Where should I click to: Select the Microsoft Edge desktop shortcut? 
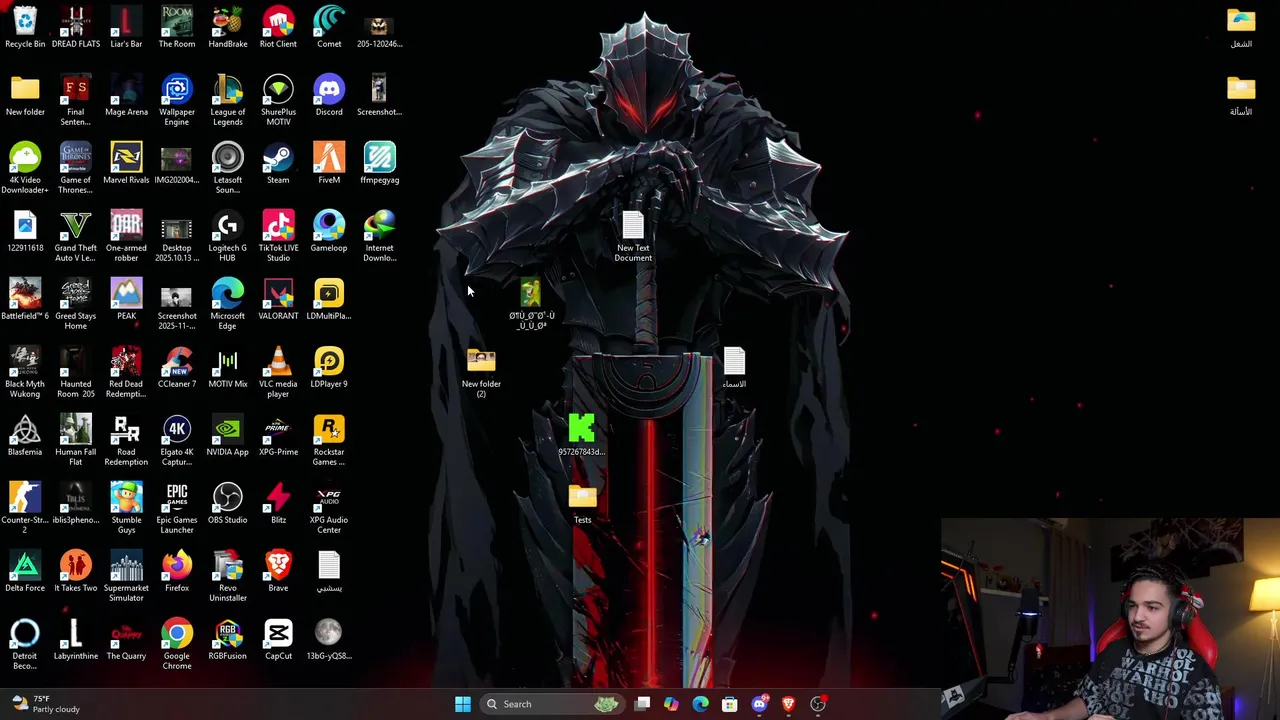(228, 304)
